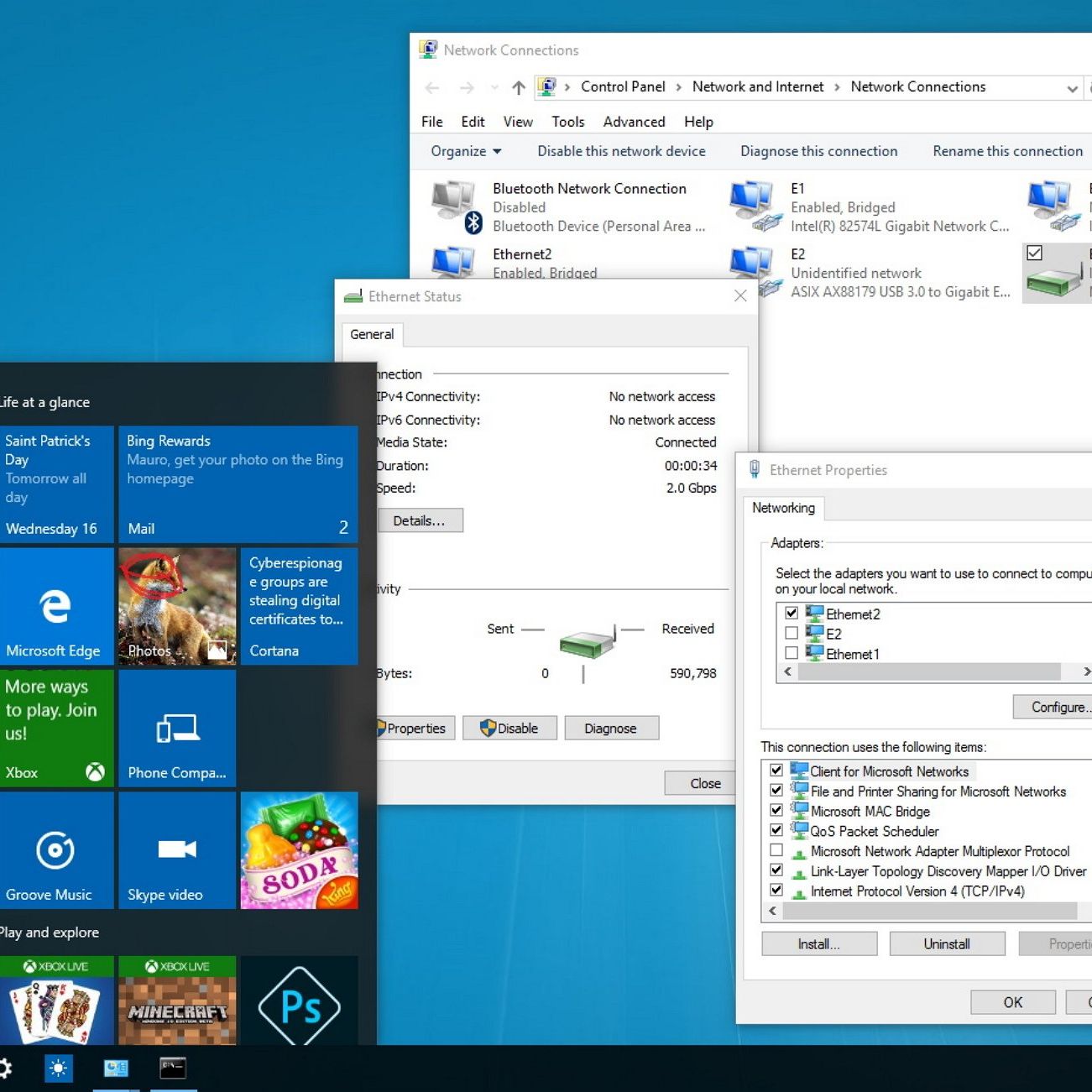Image resolution: width=1092 pixels, height=1092 pixels.
Task: Open the Microsoft Edge tile
Action: tap(56, 606)
